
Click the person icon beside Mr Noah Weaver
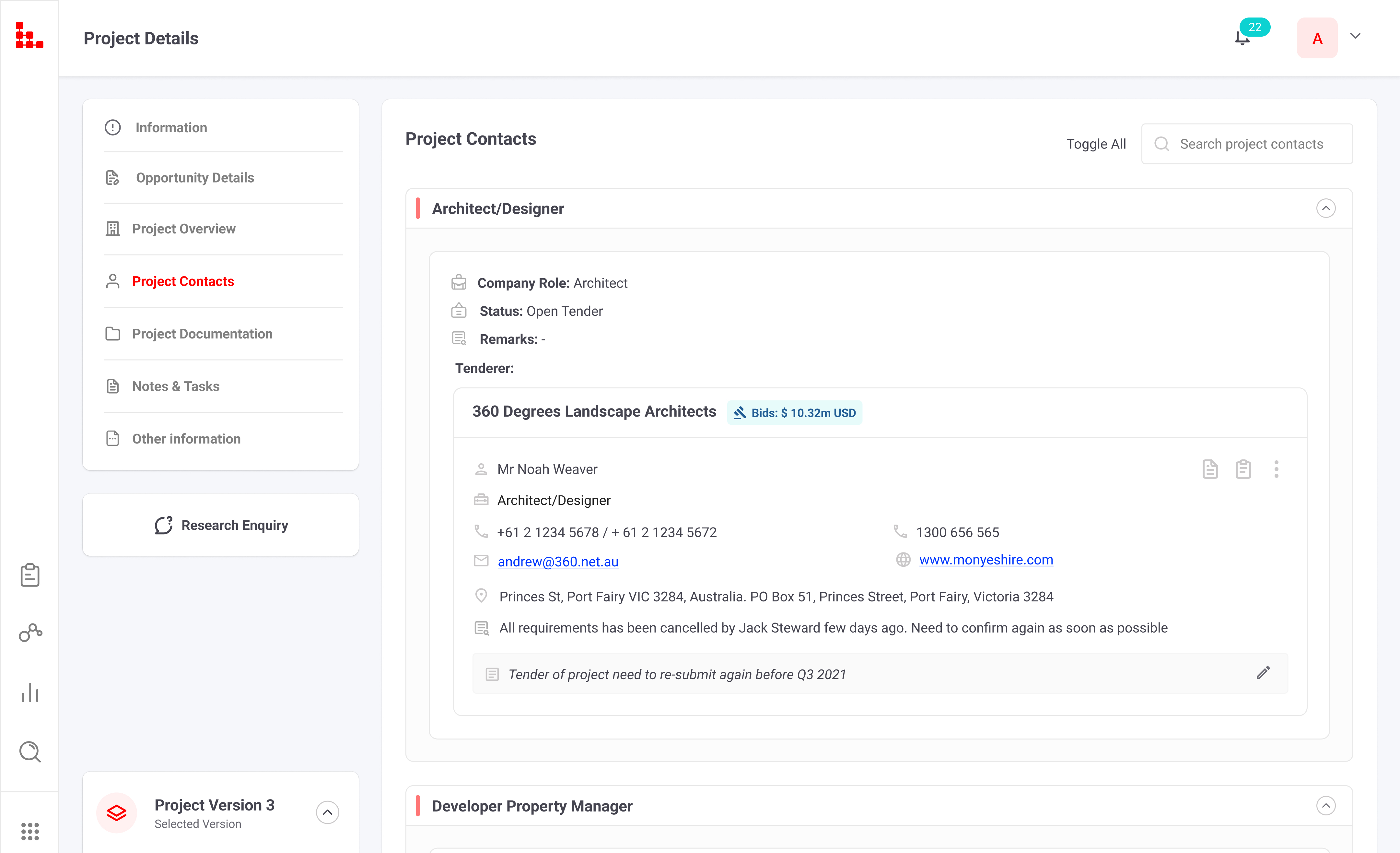481,469
